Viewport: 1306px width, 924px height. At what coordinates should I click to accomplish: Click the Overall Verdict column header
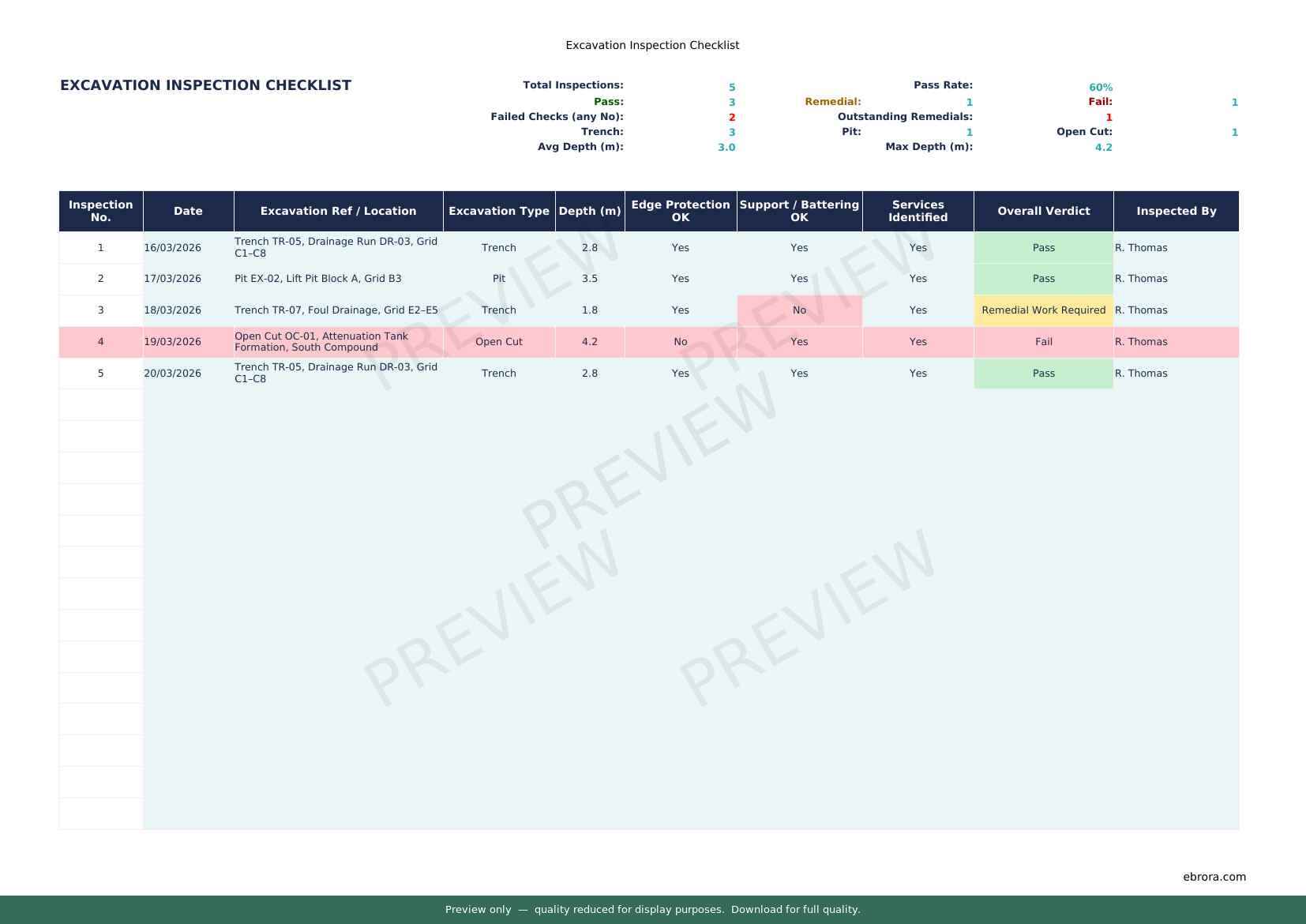pos(1043,211)
